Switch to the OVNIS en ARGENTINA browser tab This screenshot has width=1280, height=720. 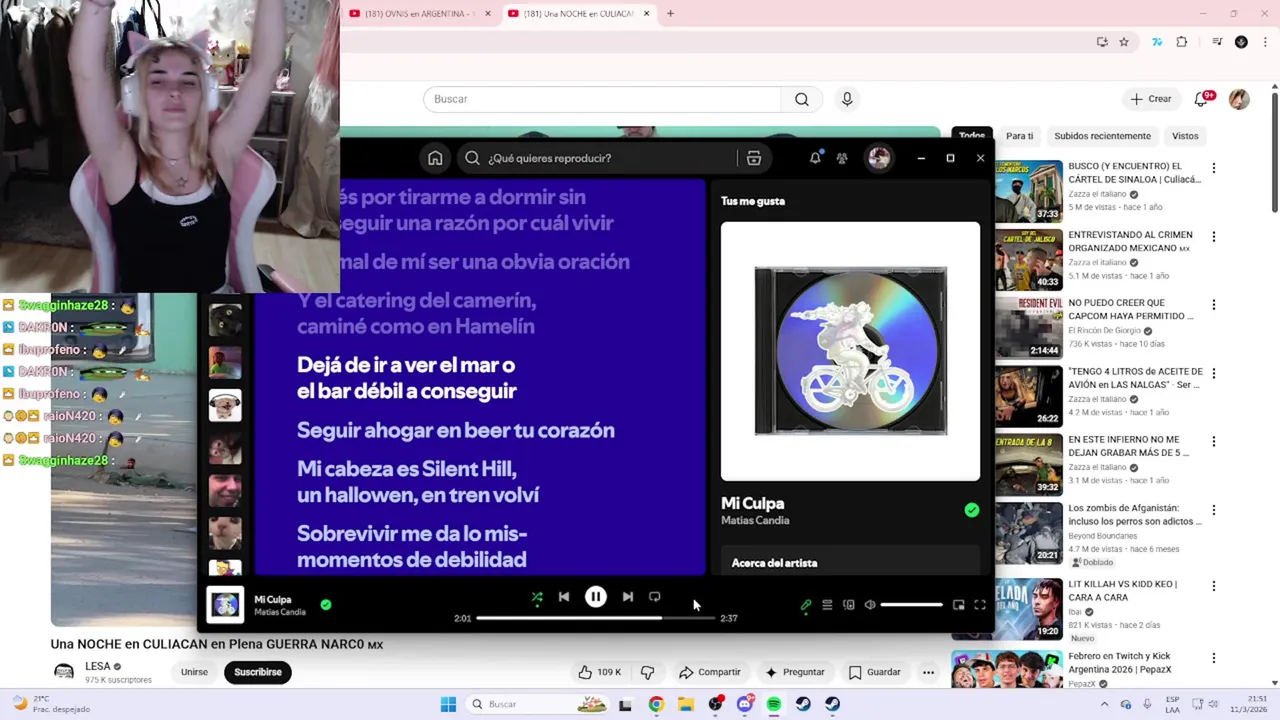click(419, 14)
